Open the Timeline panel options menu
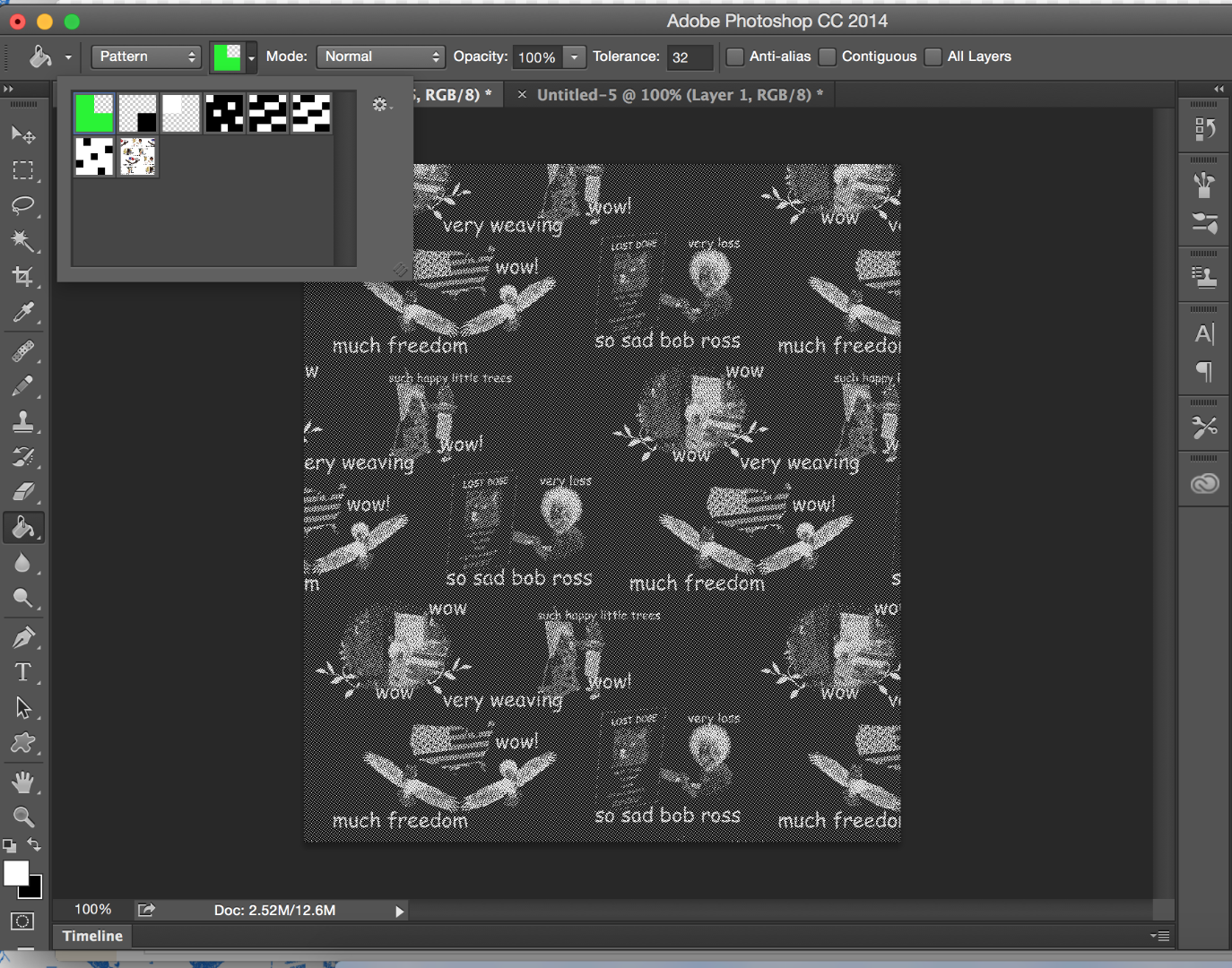Image resolution: width=1232 pixels, height=968 pixels. tap(1160, 936)
